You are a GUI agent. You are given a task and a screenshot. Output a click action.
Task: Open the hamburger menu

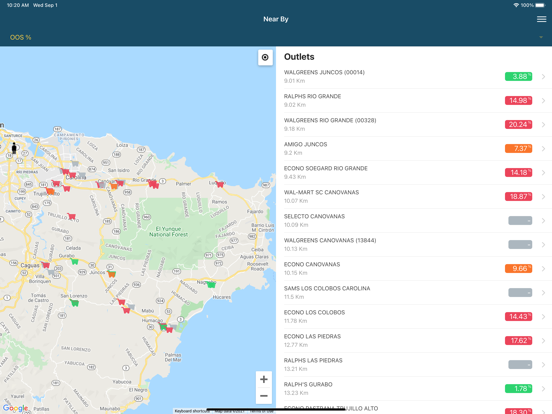[x=541, y=19]
